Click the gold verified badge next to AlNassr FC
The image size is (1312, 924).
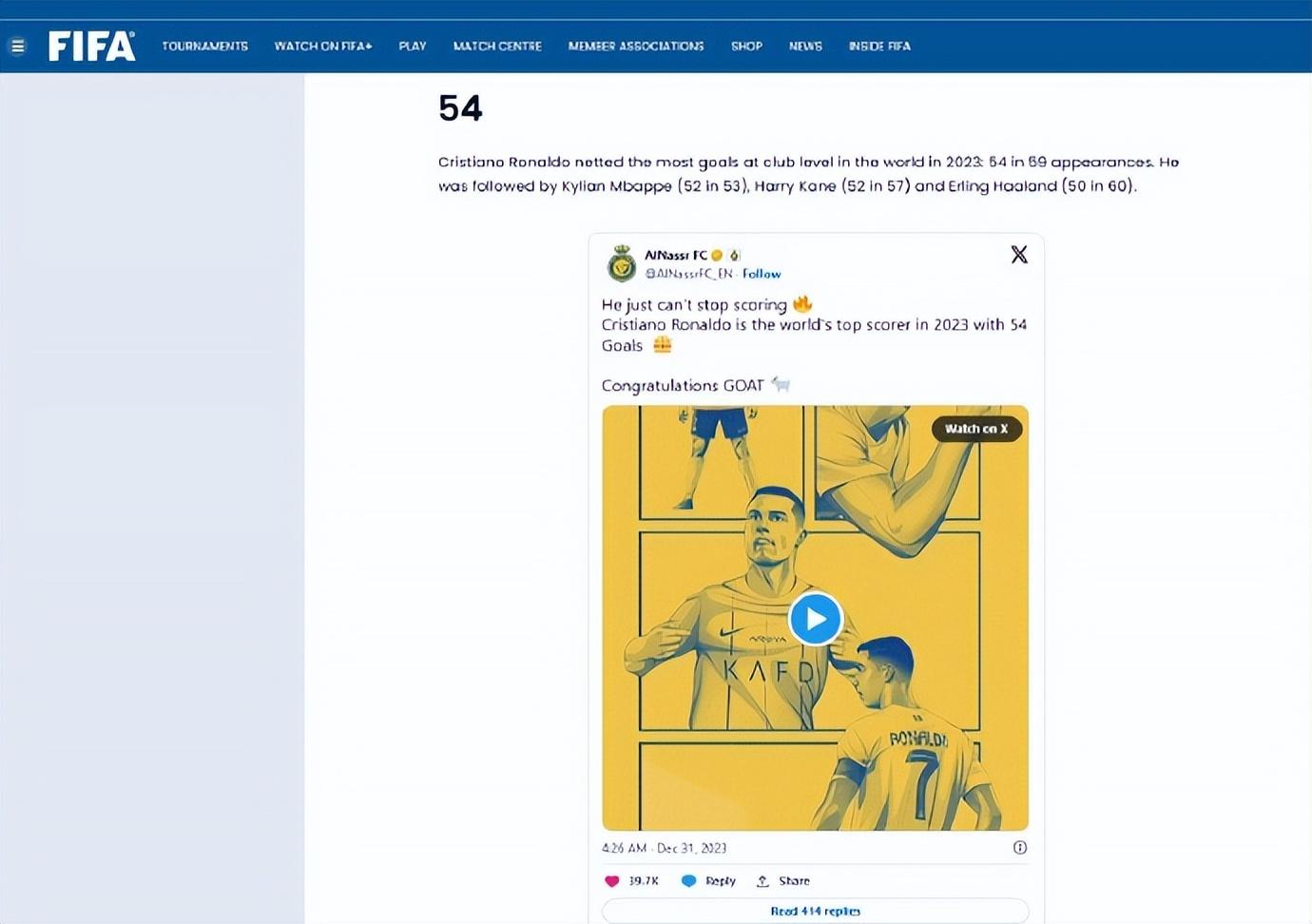pyautogui.click(x=717, y=255)
